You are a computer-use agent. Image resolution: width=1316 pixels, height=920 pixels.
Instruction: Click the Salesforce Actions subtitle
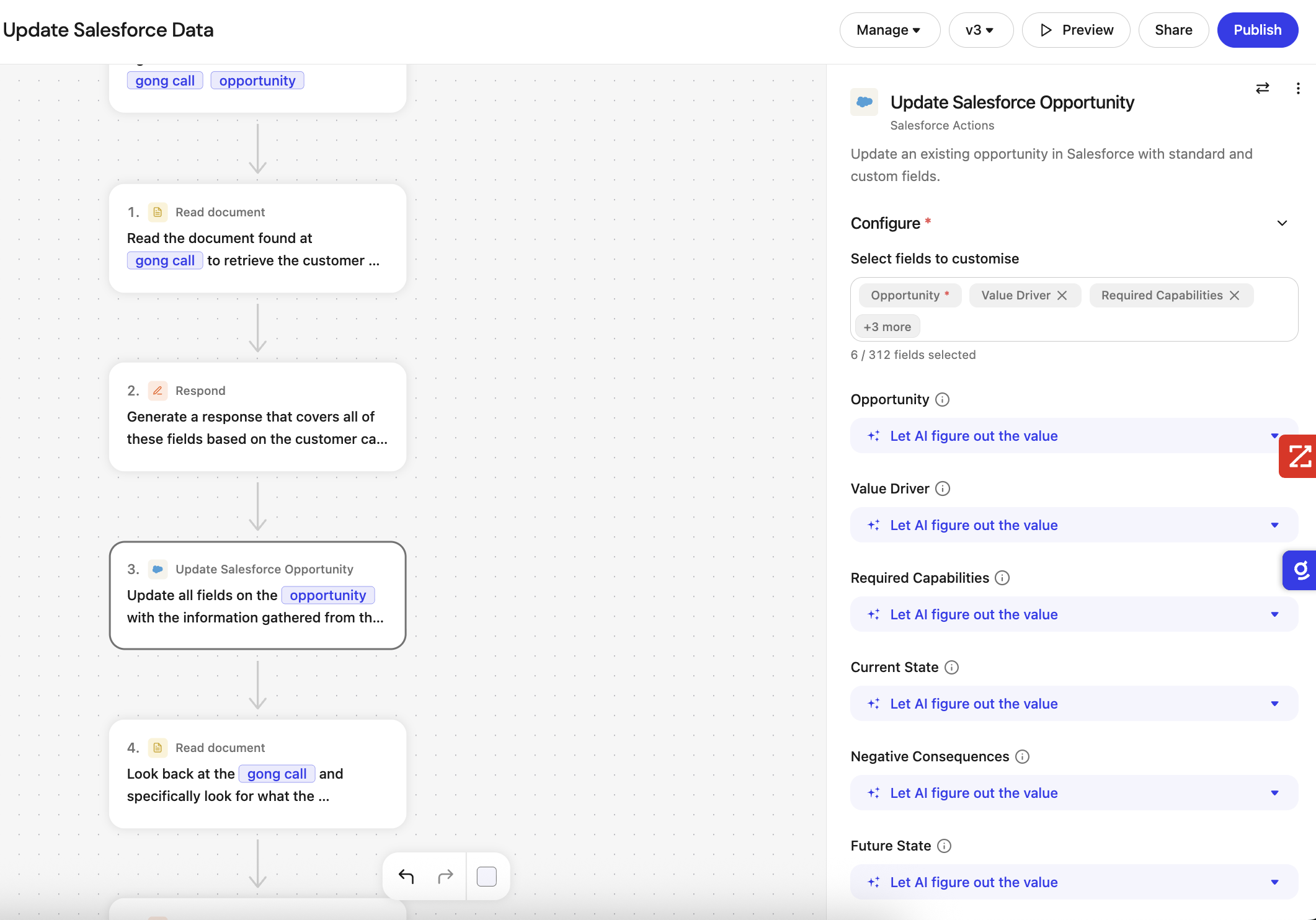click(942, 125)
